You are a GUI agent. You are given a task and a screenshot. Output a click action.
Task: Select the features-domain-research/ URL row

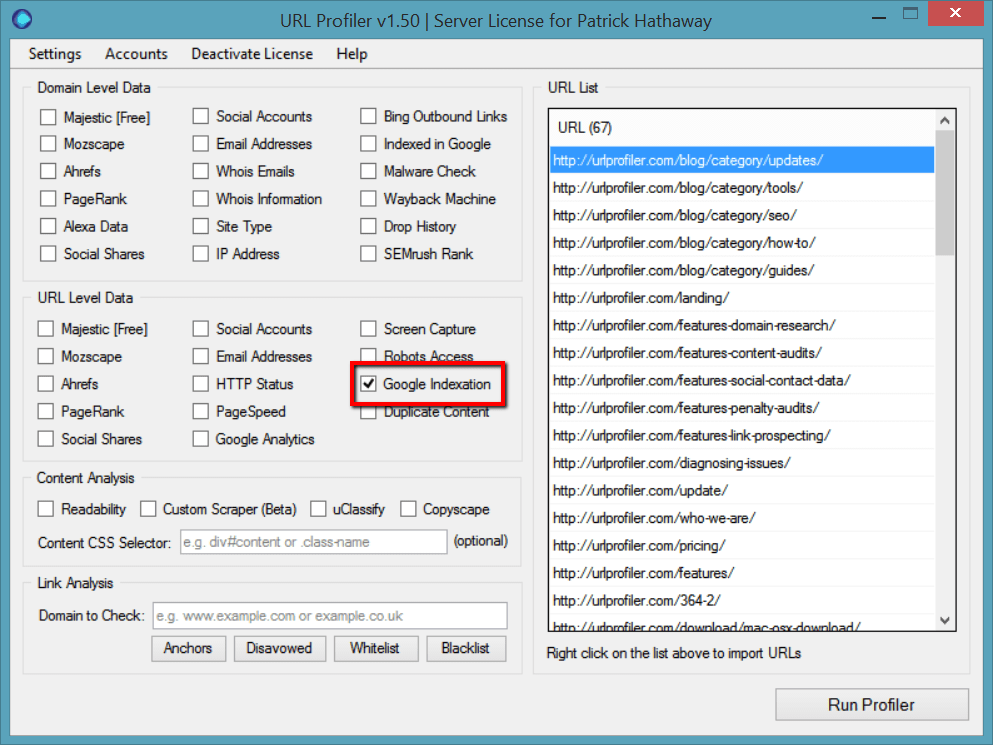point(742,326)
